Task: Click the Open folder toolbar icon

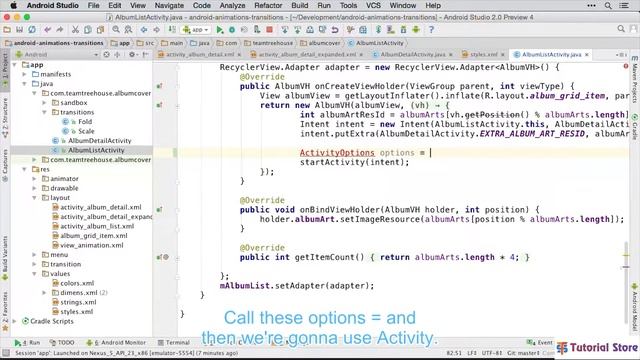Action: (7, 30)
